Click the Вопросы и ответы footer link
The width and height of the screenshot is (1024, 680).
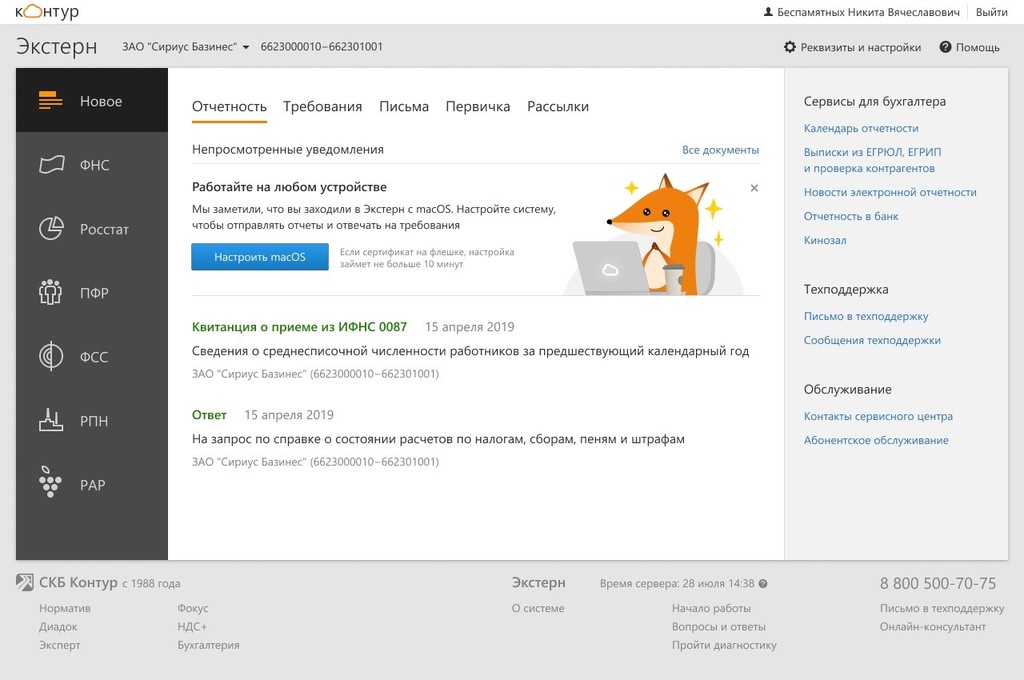coord(718,626)
